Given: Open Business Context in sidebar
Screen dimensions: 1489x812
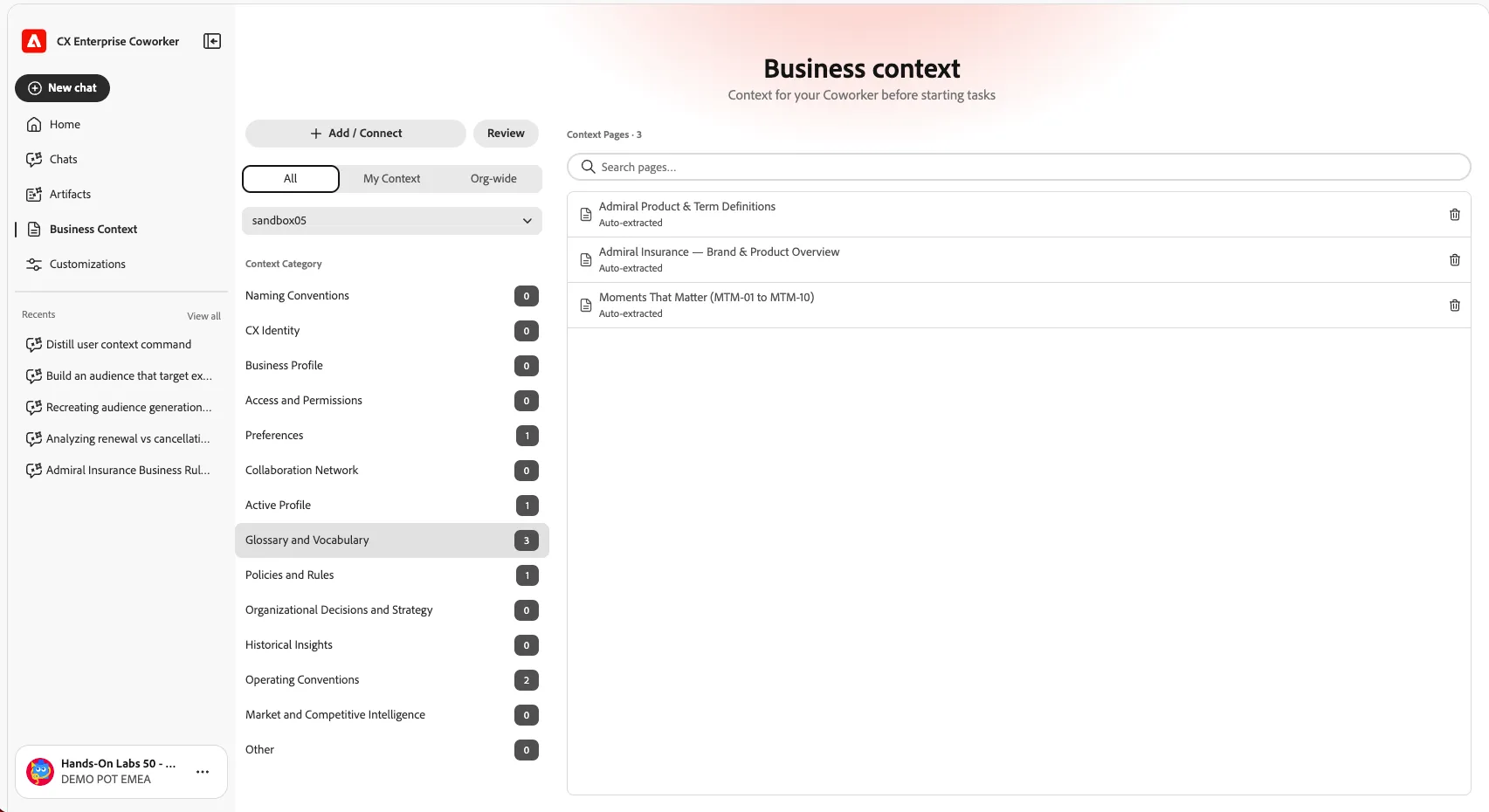Looking at the screenshot, I should pyautogui.click(x=93, y=230).
